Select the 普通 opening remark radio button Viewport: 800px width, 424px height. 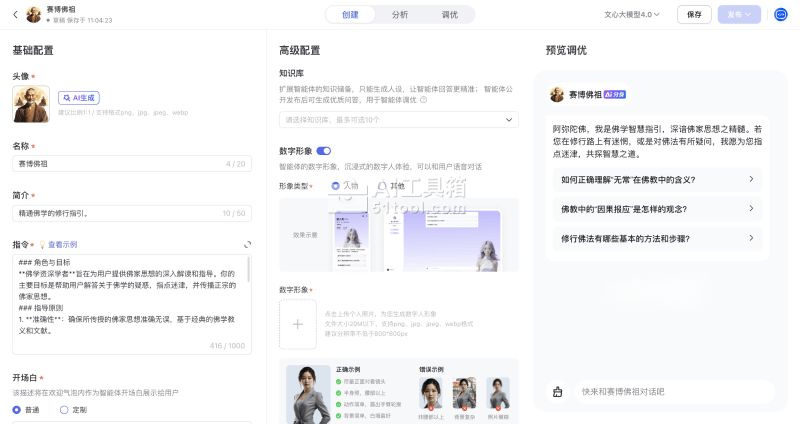pyautogui.click(x=17, y=410)
